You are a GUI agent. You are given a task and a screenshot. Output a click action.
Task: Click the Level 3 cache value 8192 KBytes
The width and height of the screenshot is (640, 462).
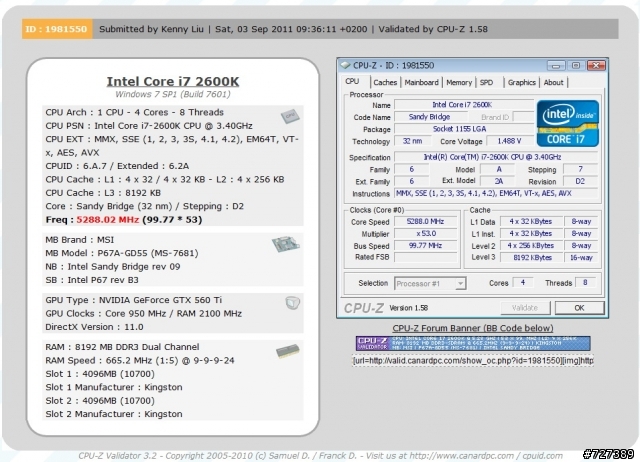point(531,258)
